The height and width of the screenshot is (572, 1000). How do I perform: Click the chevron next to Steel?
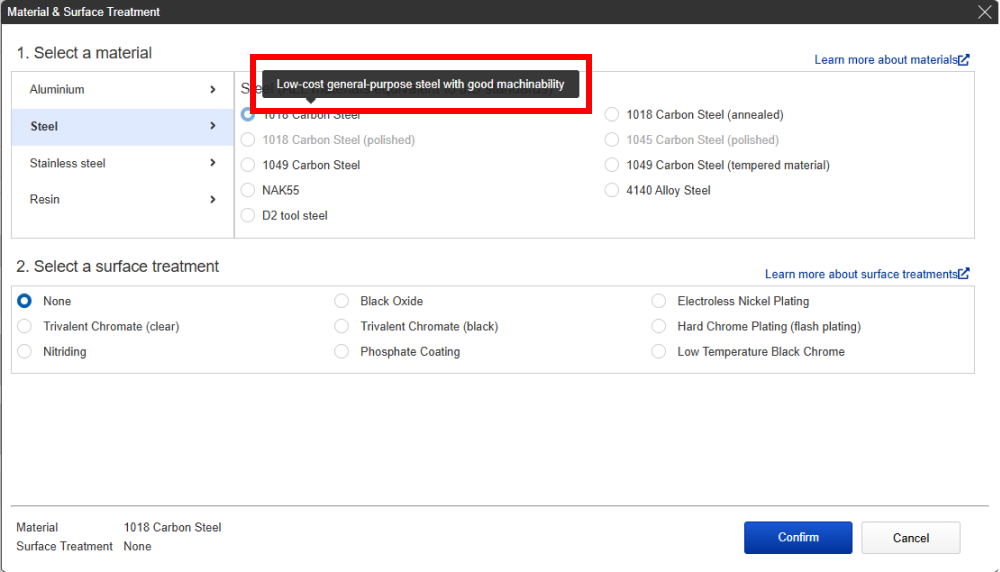click(x=213, y=127)
